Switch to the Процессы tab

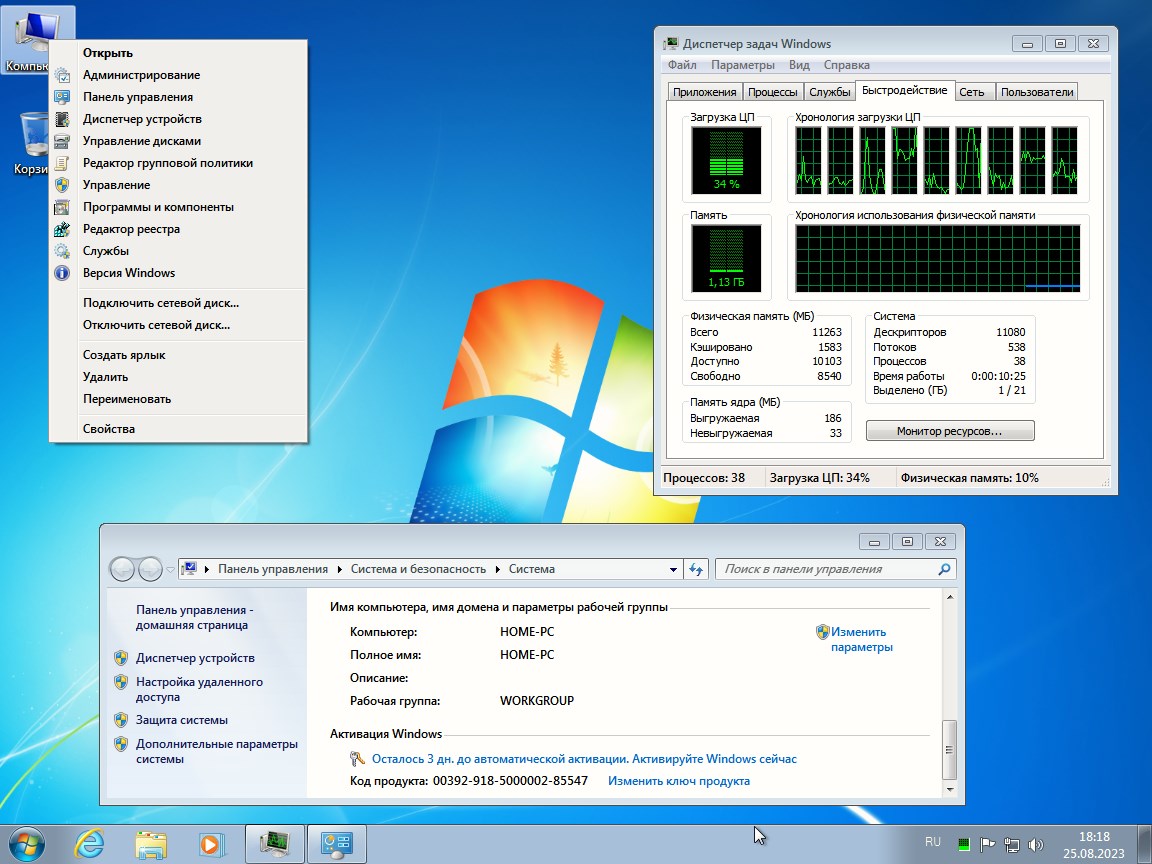pos(772,92)
